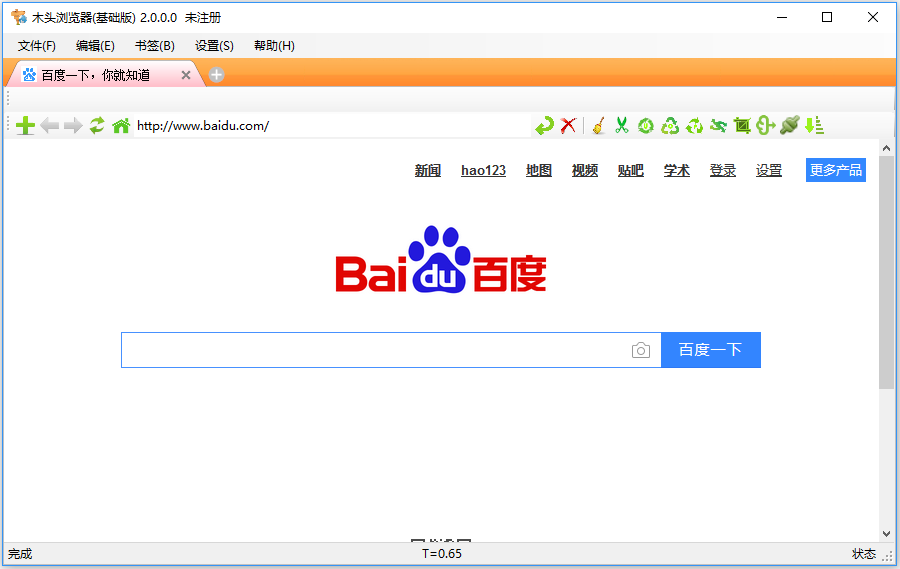Screen dimensions: 900x569
Task: Click the green plus new-tab toolbar icon
Action: click(x=25, y=126)
